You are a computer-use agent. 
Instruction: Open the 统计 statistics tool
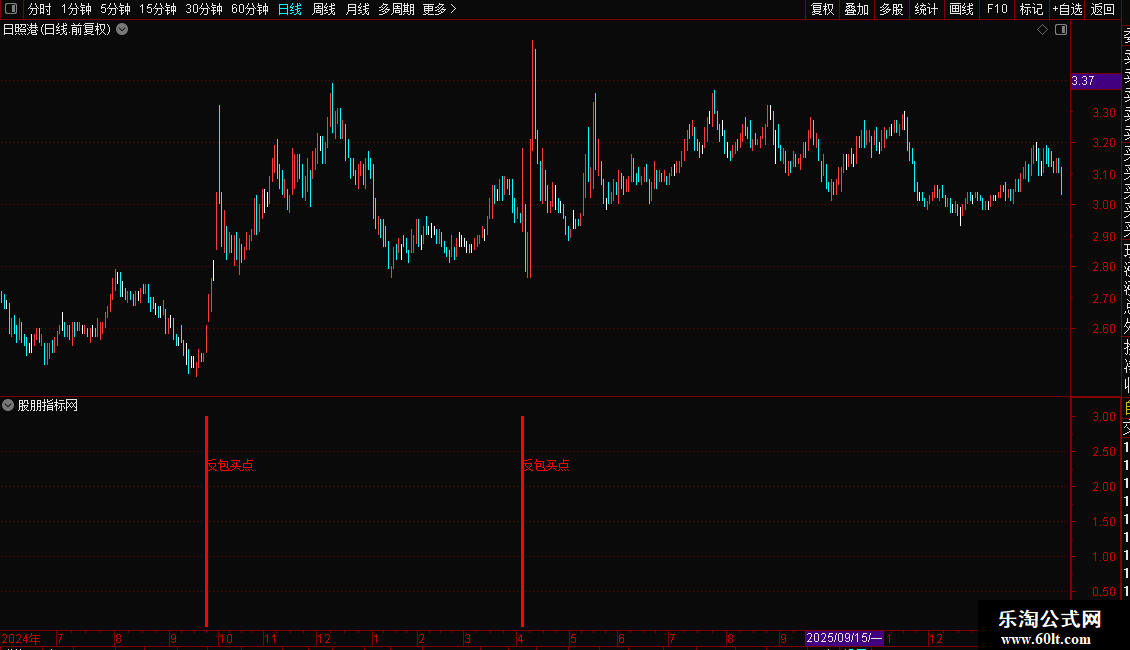pos(926,9)
